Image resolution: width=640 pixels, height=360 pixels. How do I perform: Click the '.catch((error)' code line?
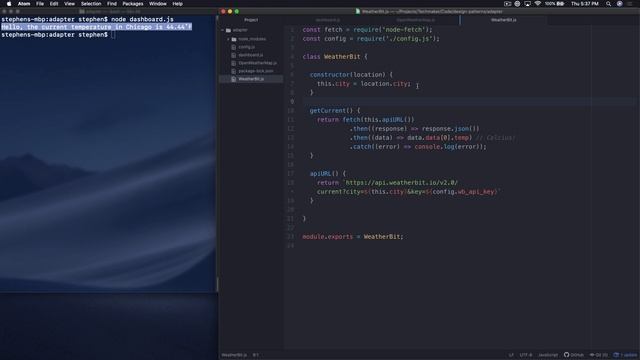[418, 147]
